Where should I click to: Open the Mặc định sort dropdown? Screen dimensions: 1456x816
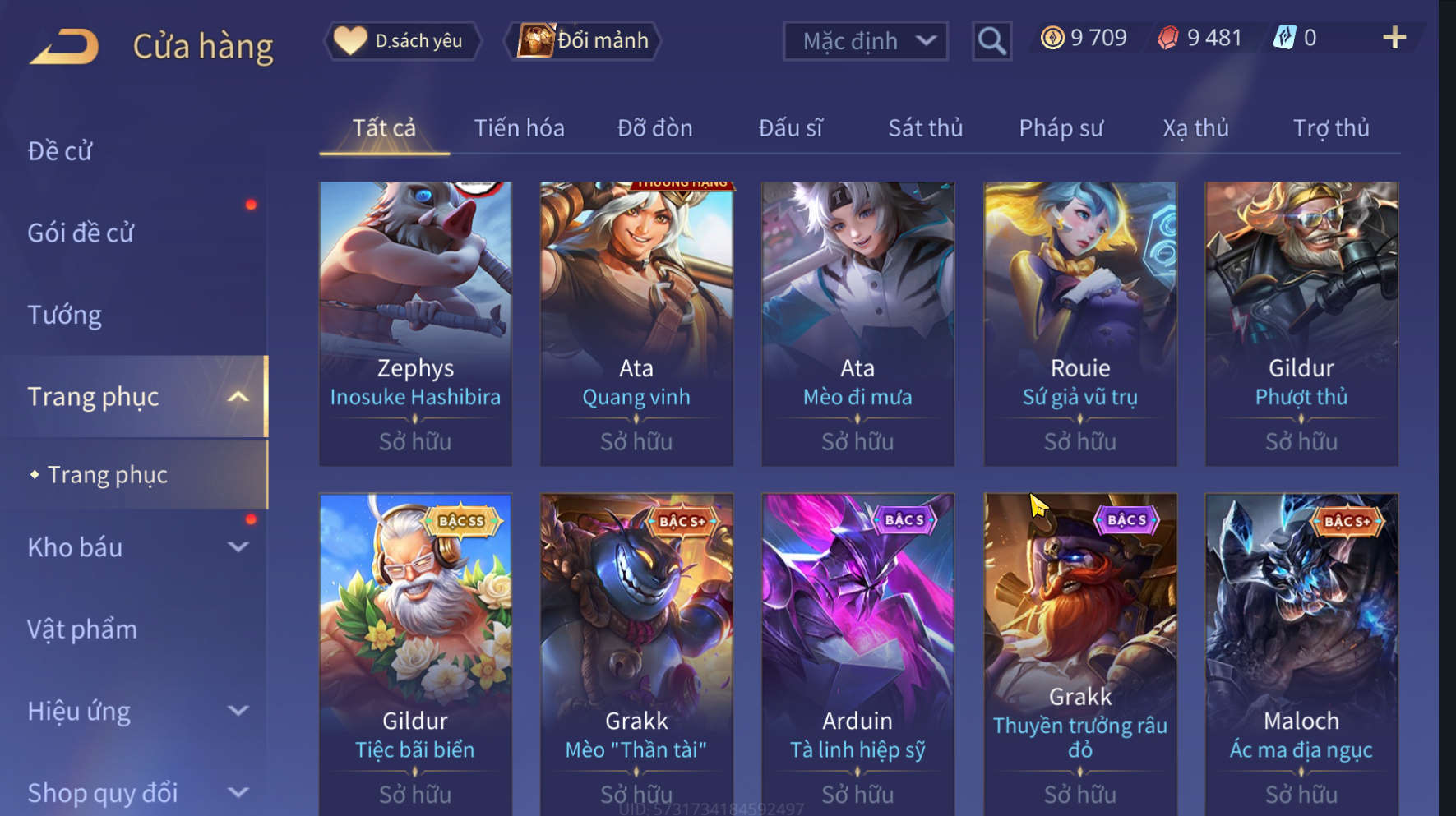tap(865, 41)
